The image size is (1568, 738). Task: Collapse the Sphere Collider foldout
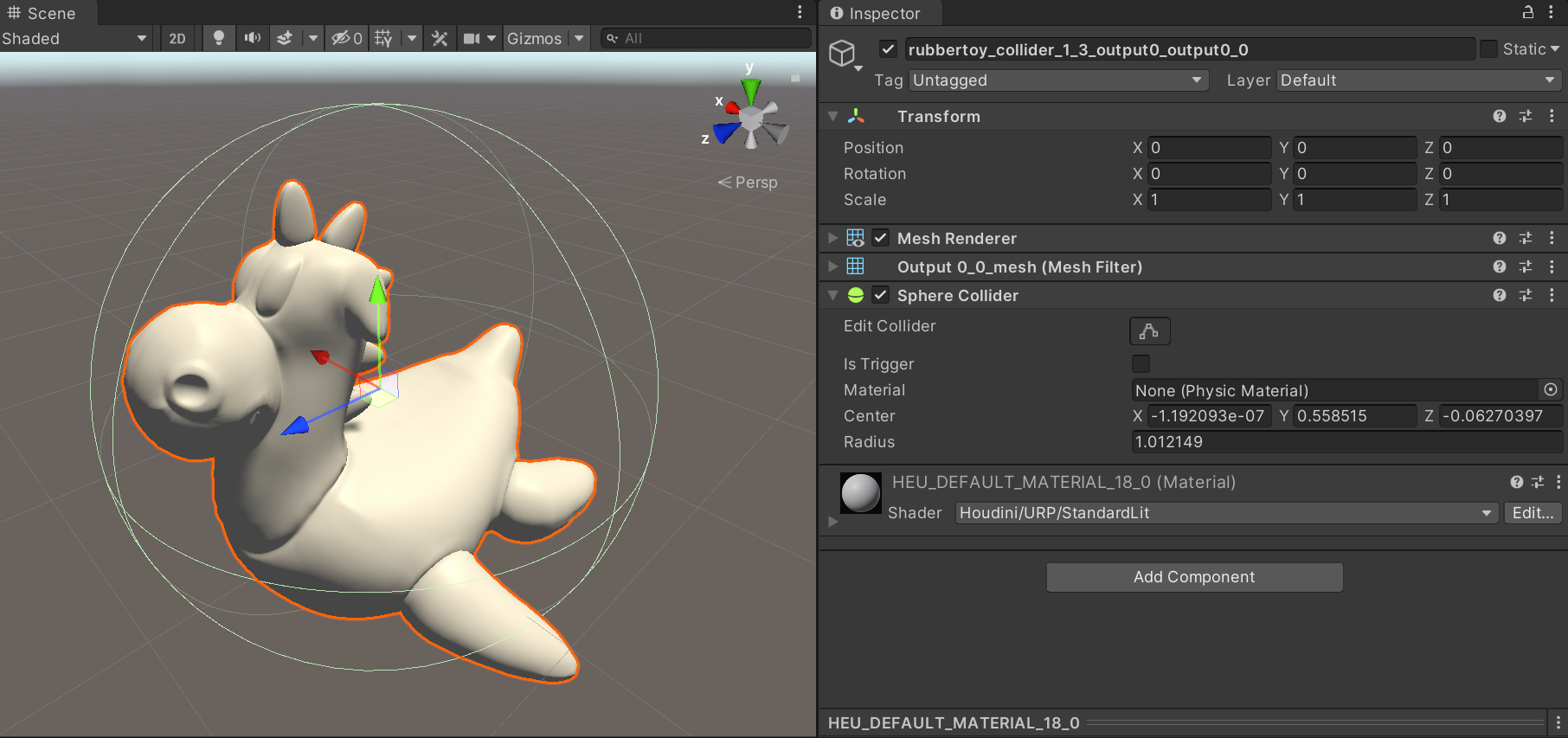[x=832, y=295]
